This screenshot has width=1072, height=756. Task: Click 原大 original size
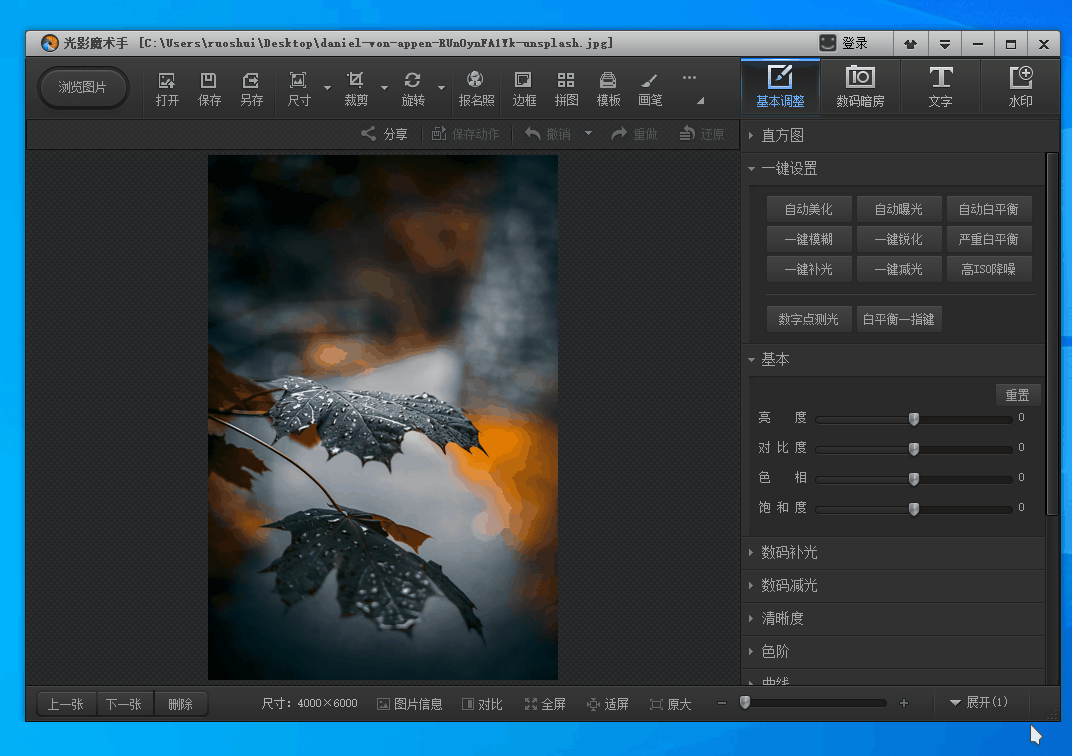671,704
